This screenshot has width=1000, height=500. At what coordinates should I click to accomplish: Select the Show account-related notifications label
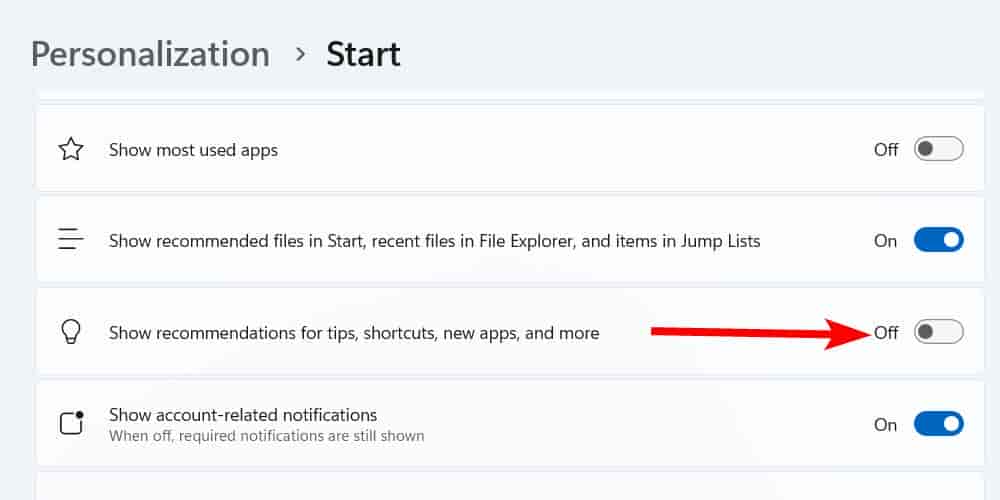tap(243, 415)
